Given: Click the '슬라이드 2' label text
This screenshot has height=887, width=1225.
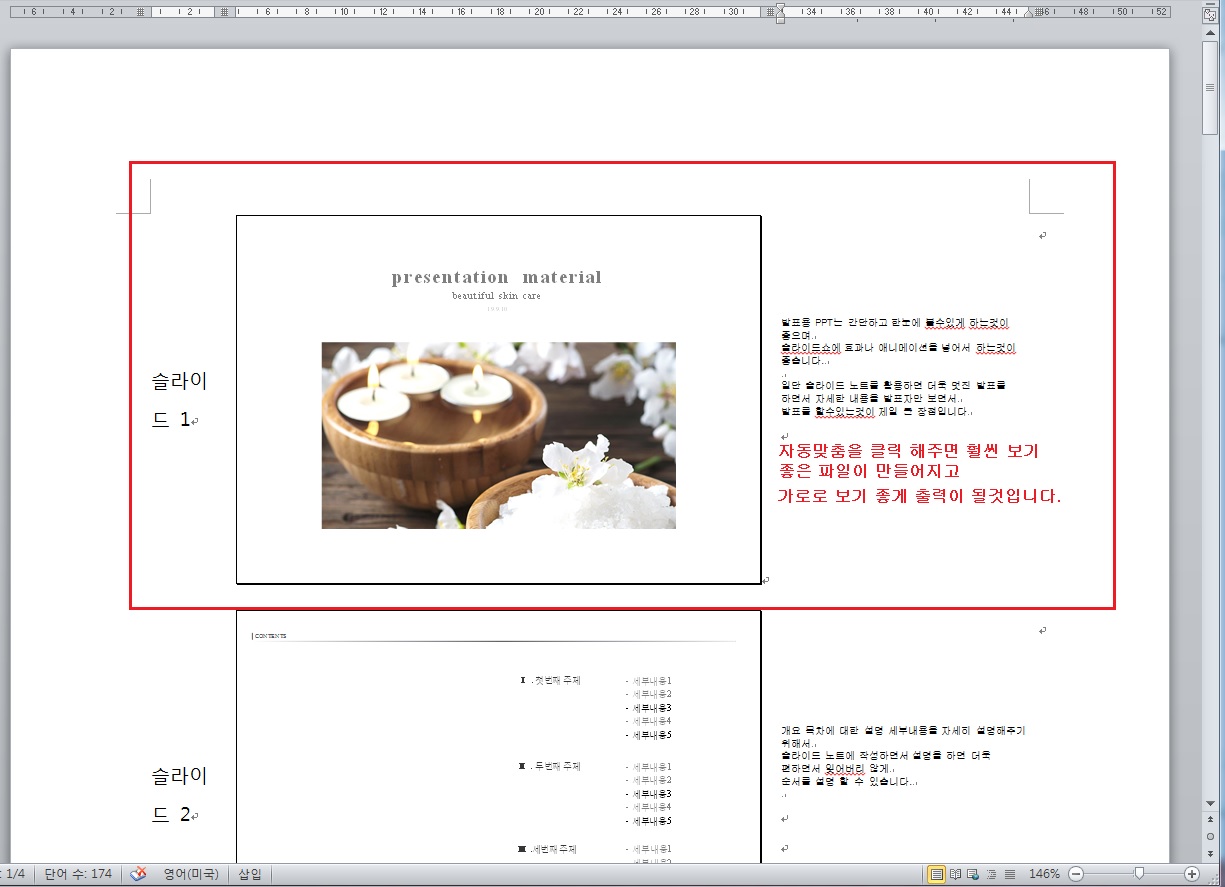Looking at the screenshot, I should [x=179, y=795].
